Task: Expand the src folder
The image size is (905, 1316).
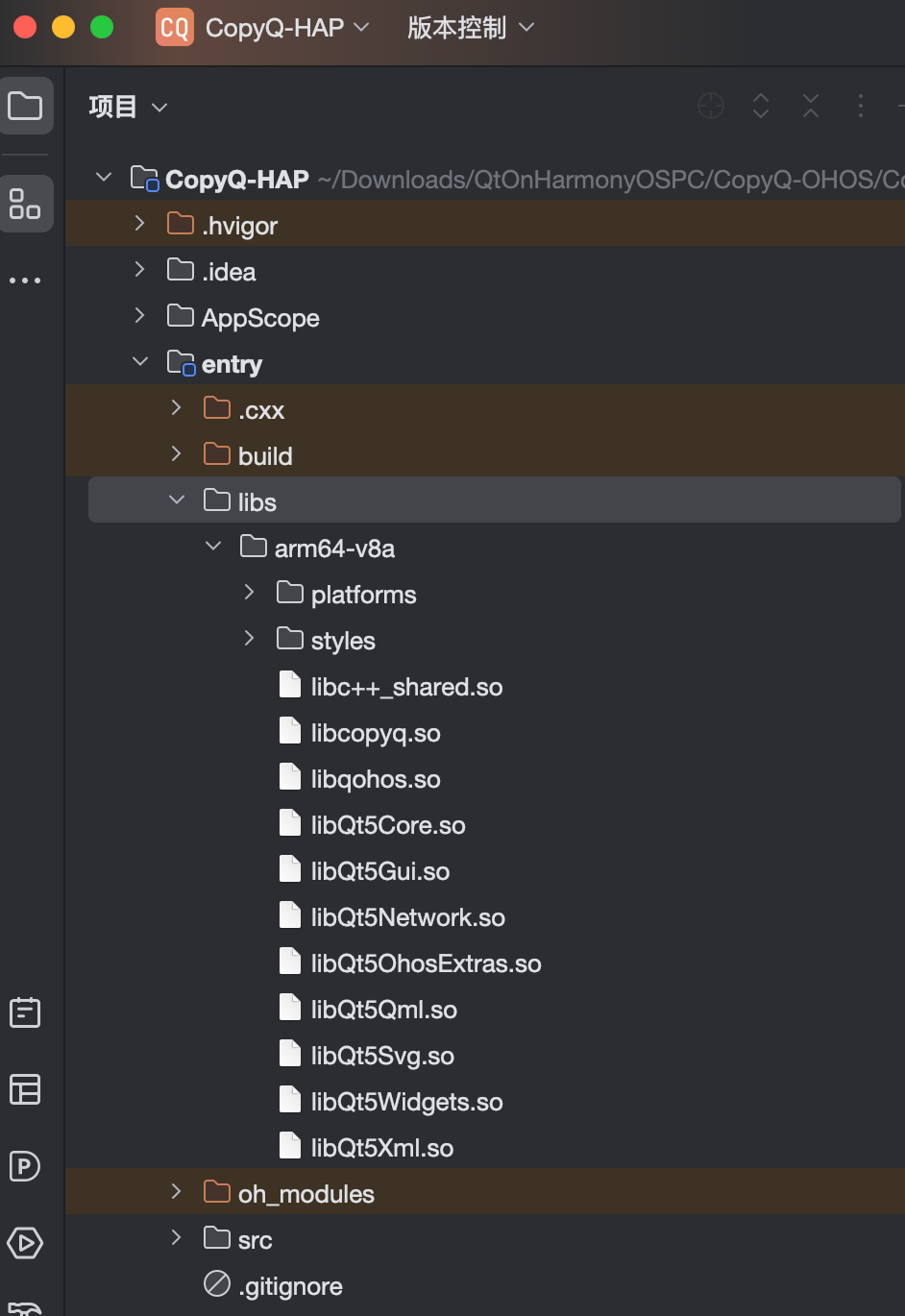Action: tap(177, 1237)
